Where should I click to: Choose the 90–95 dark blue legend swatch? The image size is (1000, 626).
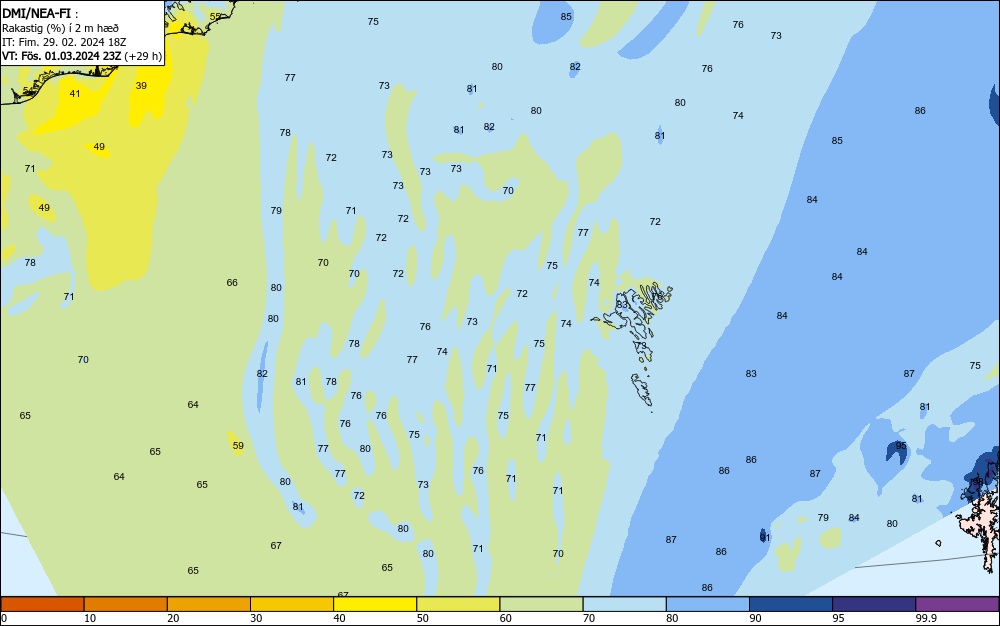pyautogui.click(x=791, y=604)
